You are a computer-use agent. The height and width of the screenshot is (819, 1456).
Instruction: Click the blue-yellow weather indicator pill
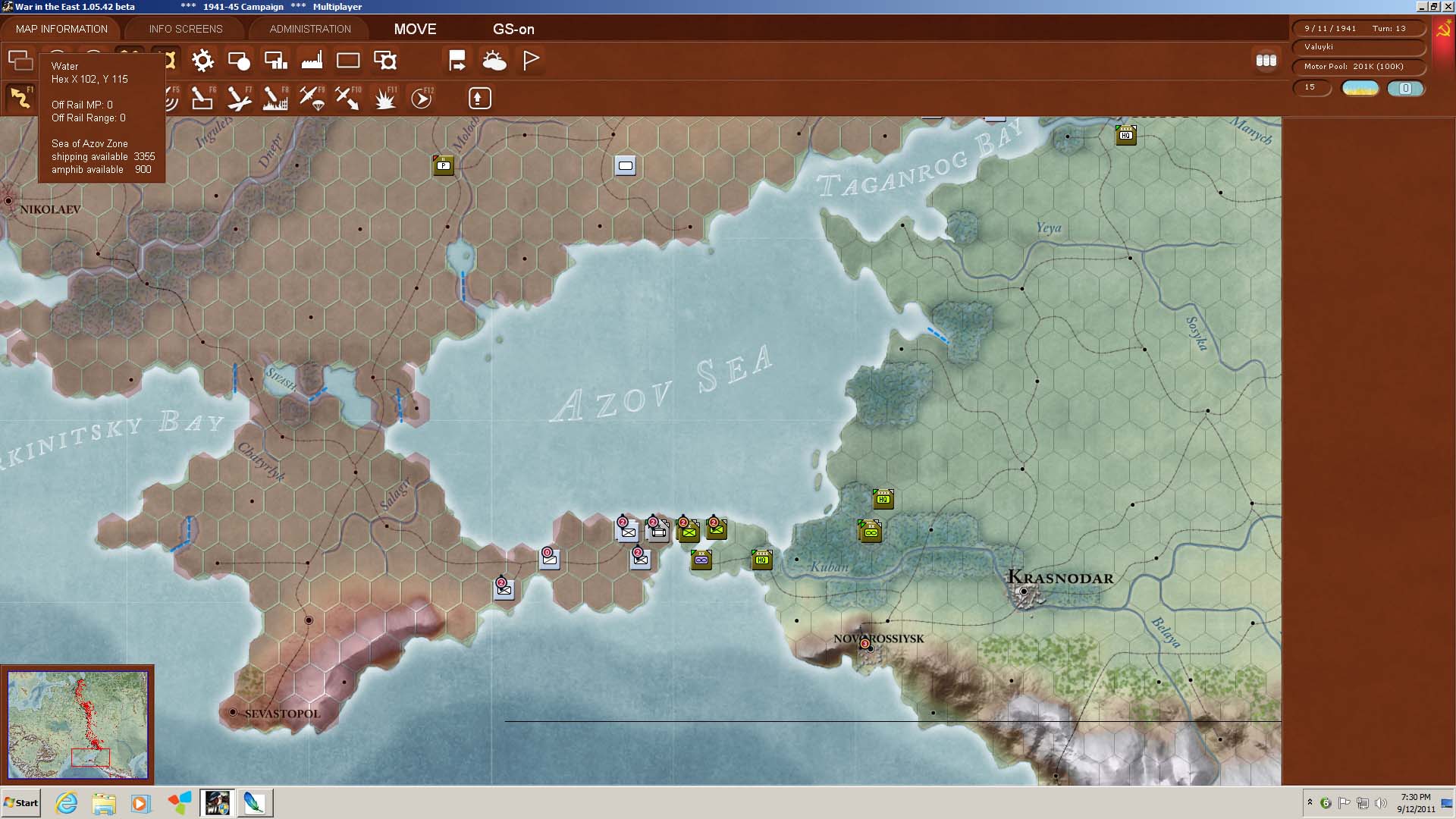(1360, 89)
